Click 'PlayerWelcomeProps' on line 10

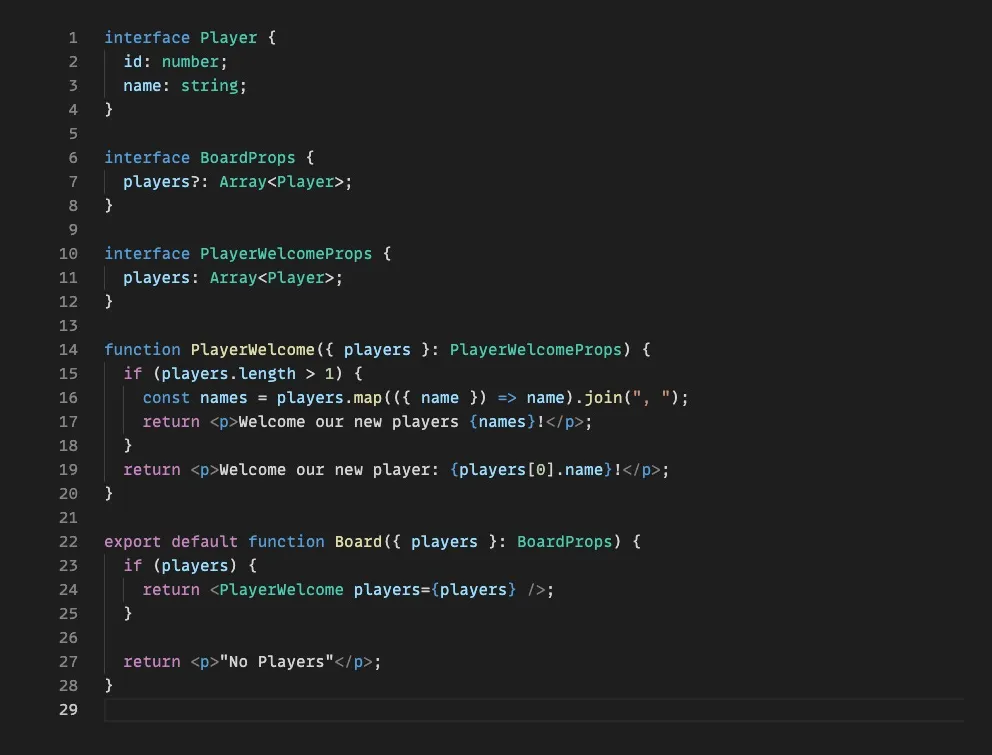(x=286, y=254)
